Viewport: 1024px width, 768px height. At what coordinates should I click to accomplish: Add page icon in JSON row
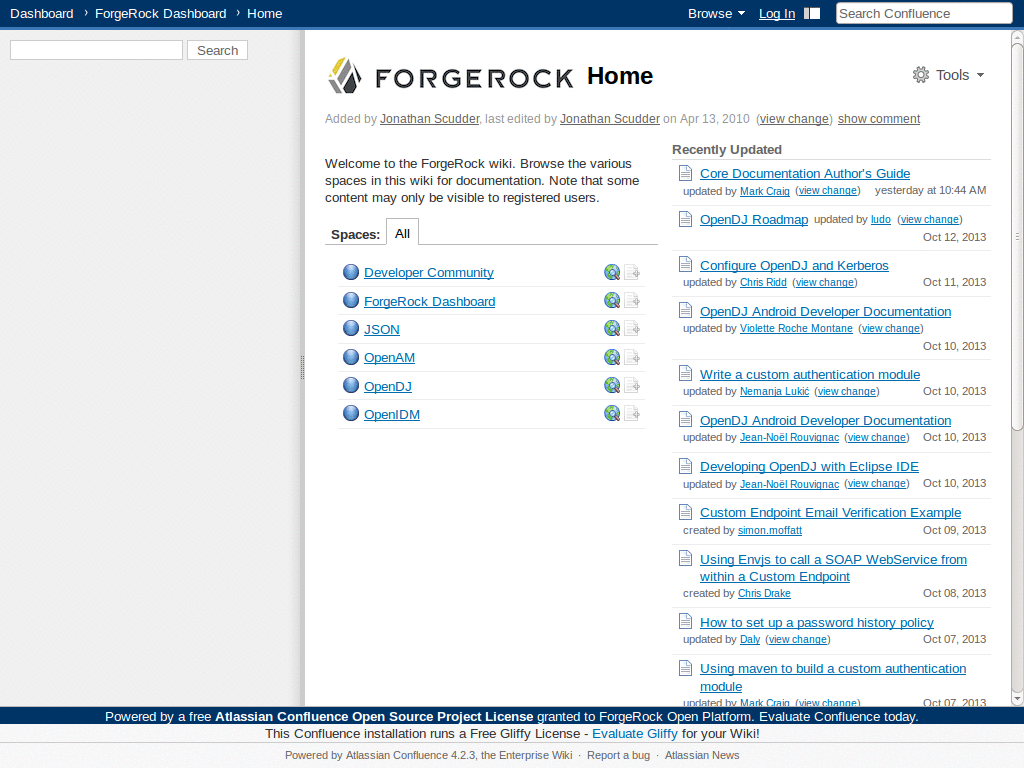632,328
